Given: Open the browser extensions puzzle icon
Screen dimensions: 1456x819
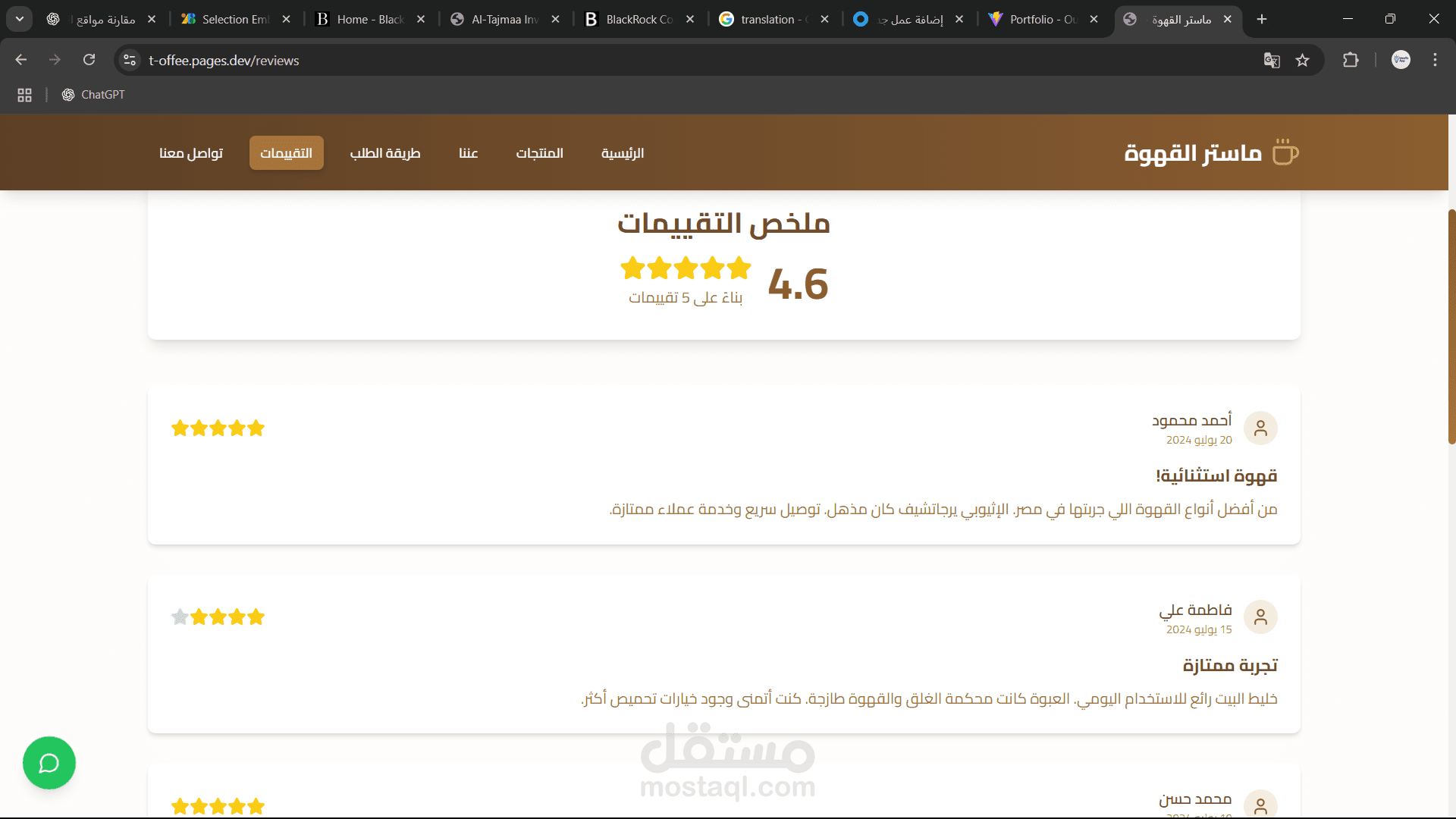Looking at the screenshot, I should click(x=1351, y=60).
